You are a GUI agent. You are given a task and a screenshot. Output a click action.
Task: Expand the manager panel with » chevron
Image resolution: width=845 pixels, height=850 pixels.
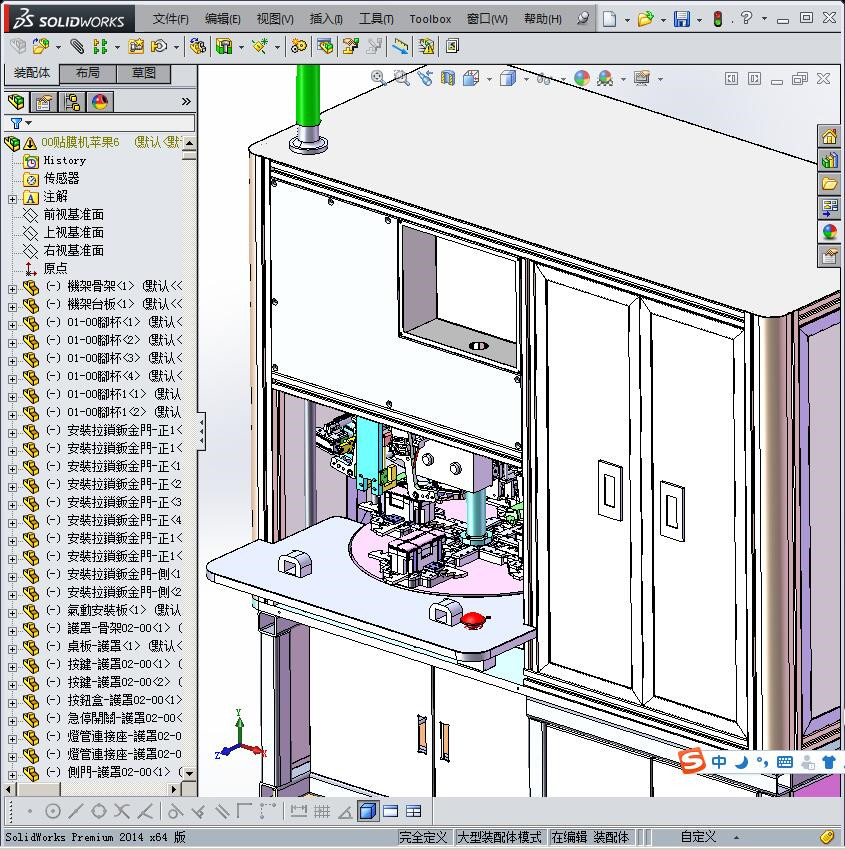coord(186,102)
